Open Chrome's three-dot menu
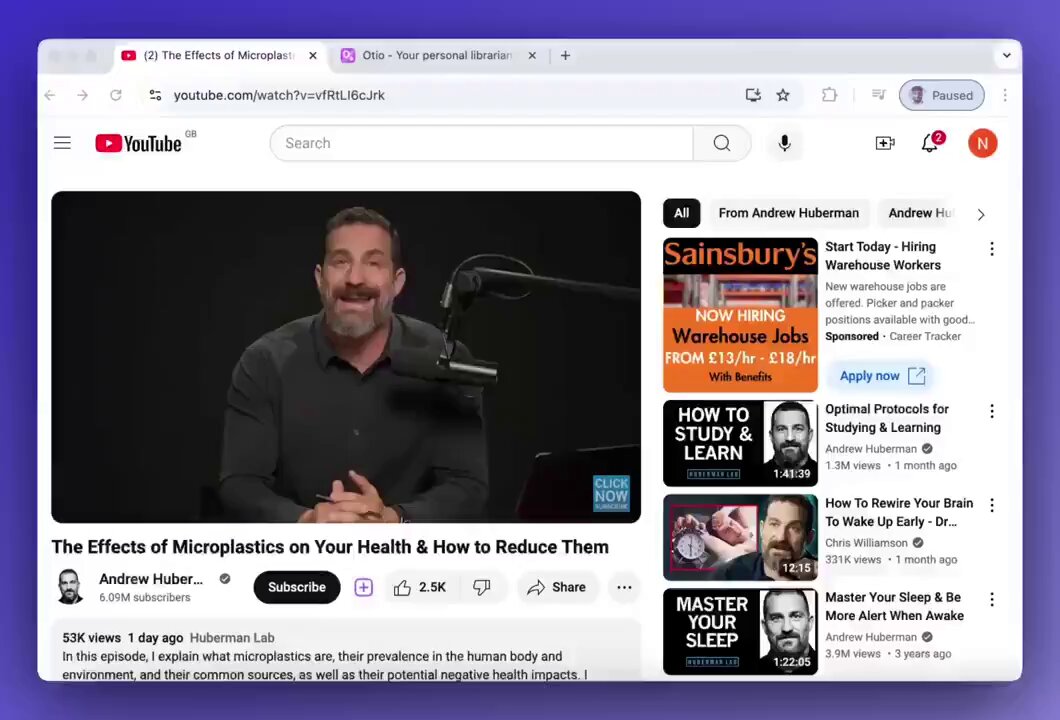 [1005, 95]
